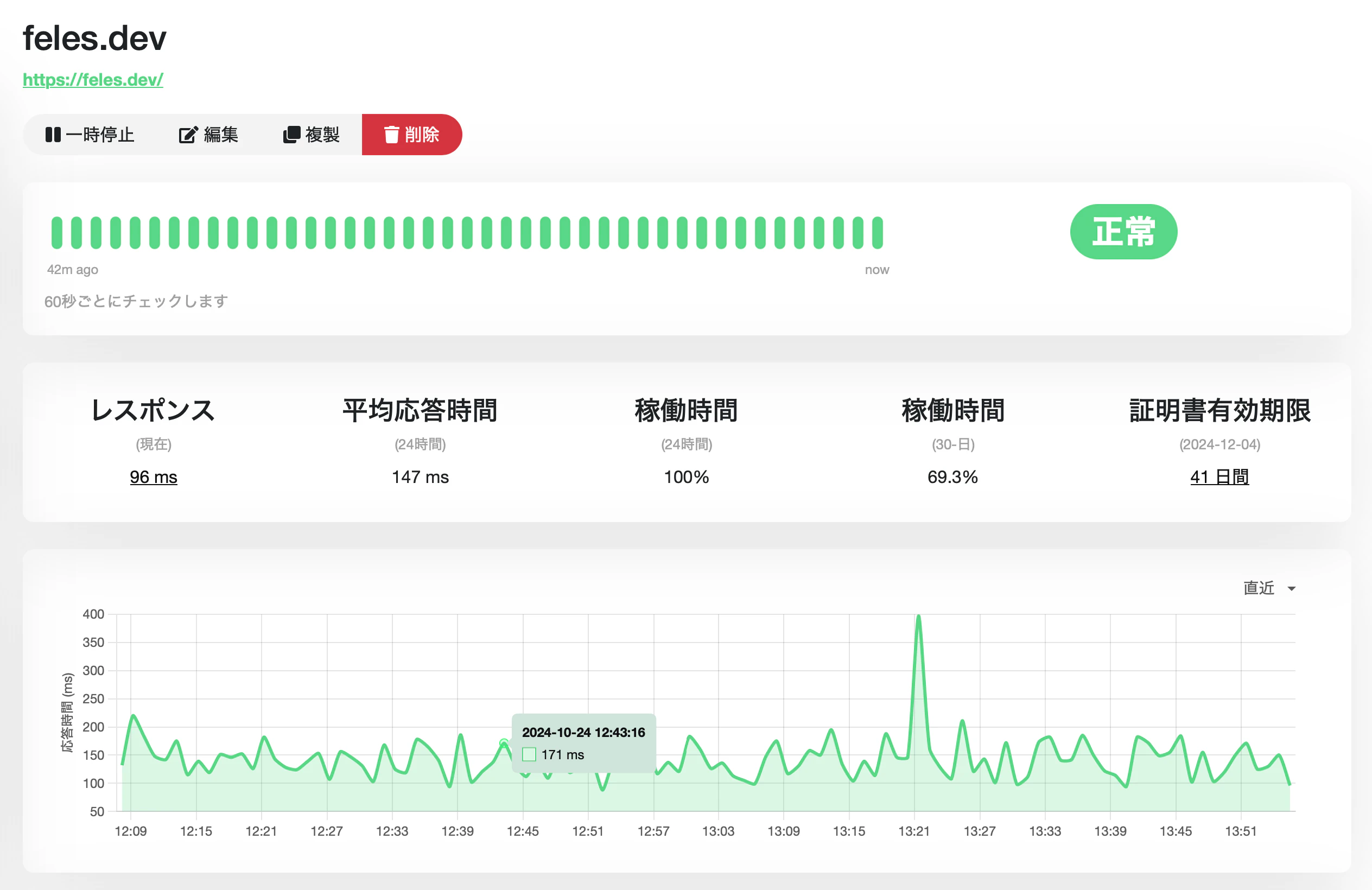The image size is (1372, 890).
Task: Click the (現在) sublabel
Action: point(154,444)
